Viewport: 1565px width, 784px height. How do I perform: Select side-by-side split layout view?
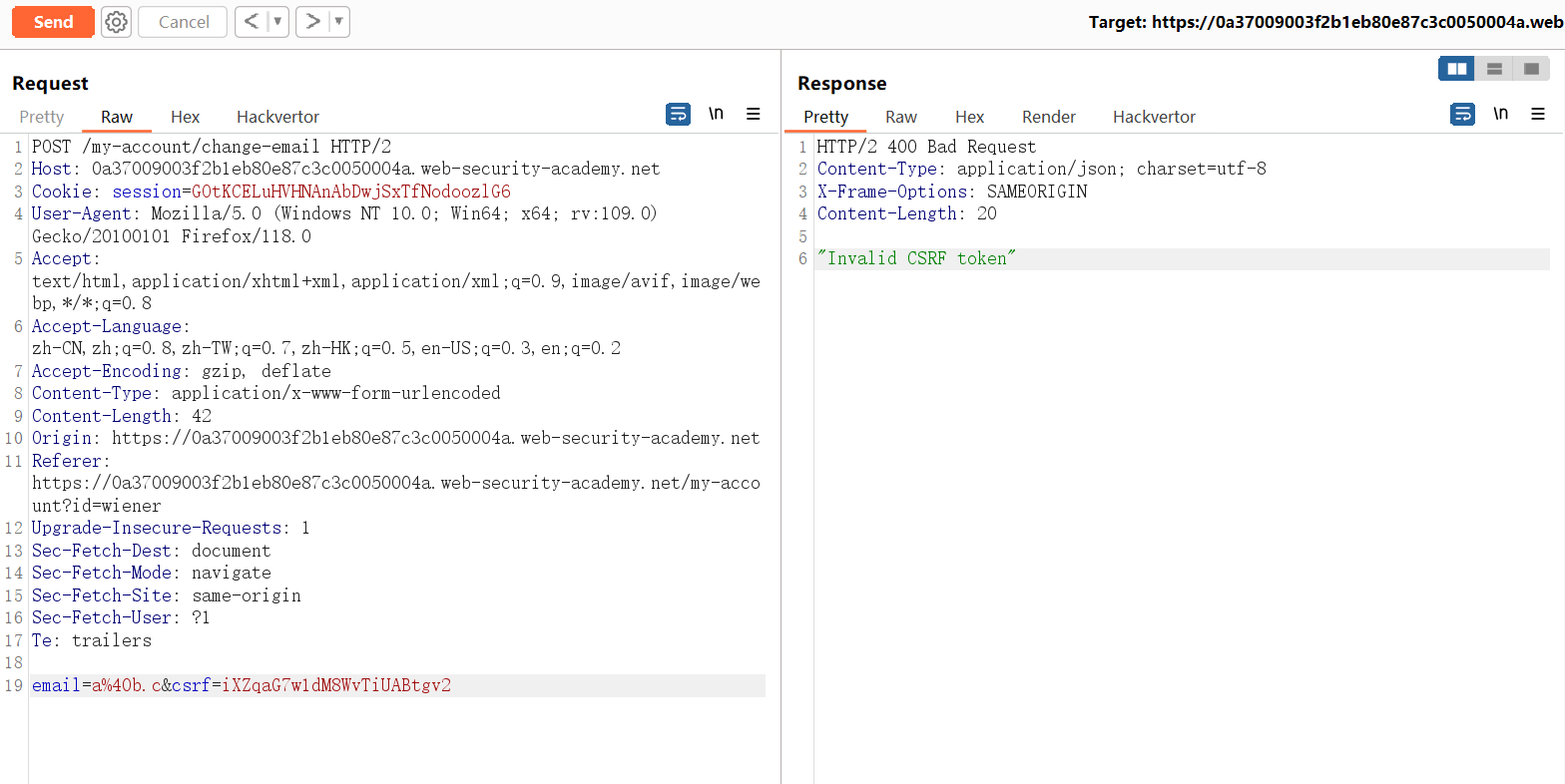(1456, 69)
